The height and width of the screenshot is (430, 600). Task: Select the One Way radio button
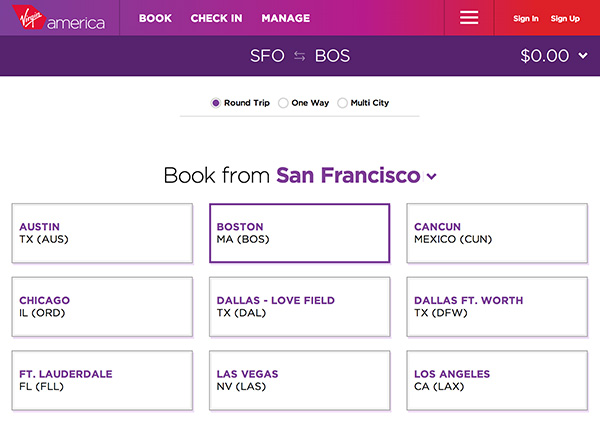tap(283, 103)
